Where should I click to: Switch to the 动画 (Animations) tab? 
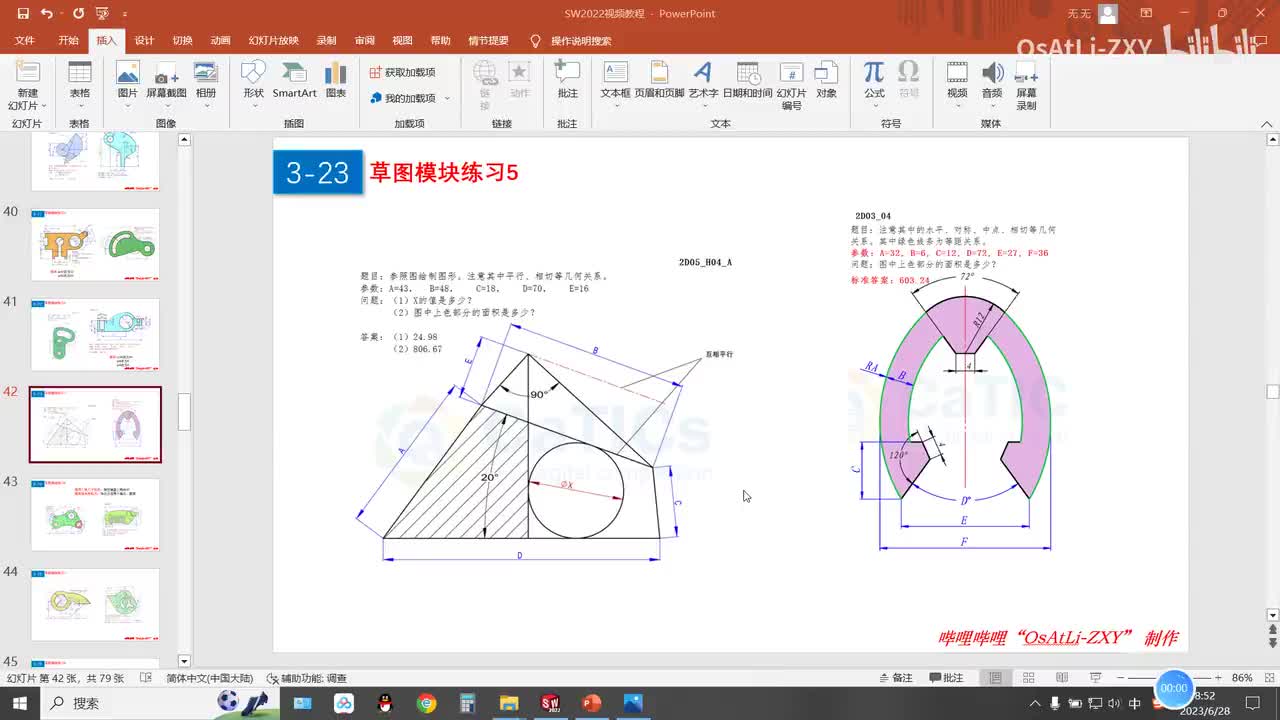click(220, 41)
